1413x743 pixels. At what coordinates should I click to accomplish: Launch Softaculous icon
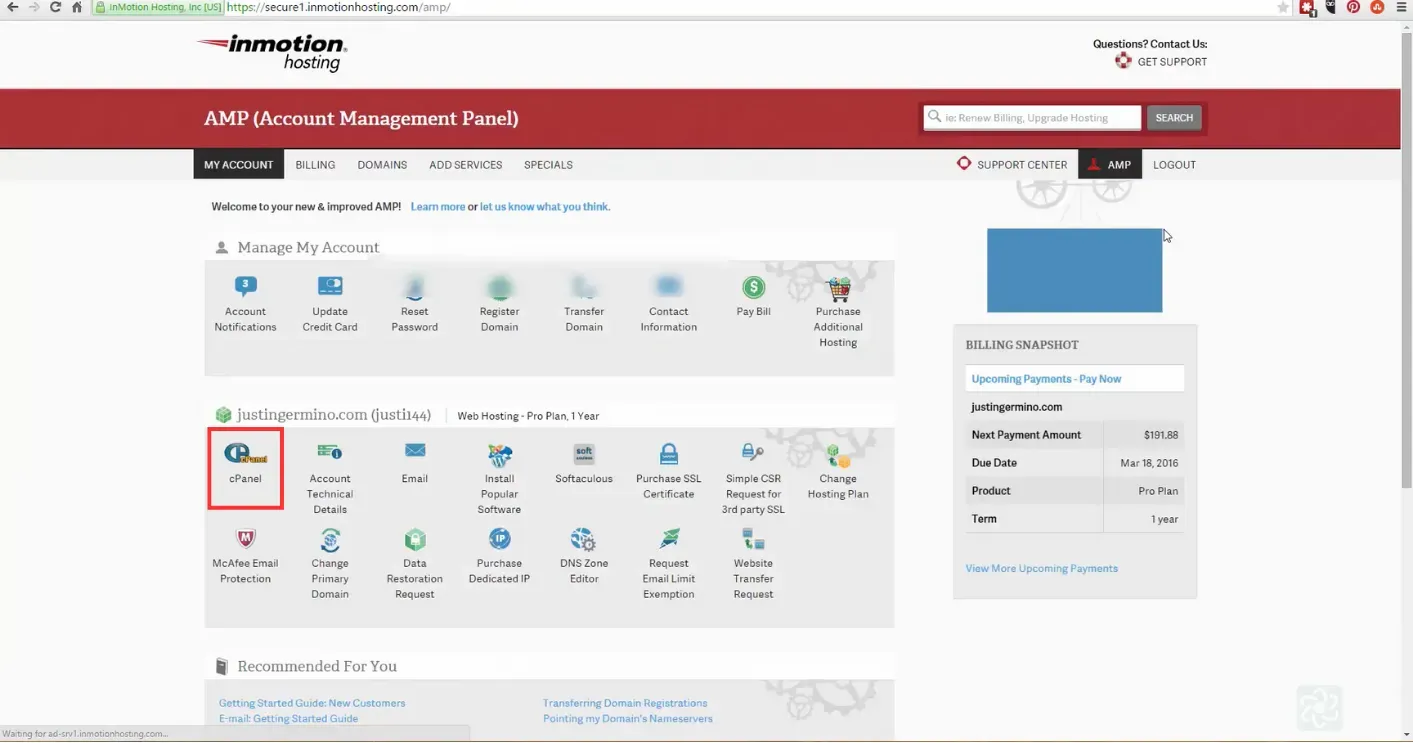[584, 454]
